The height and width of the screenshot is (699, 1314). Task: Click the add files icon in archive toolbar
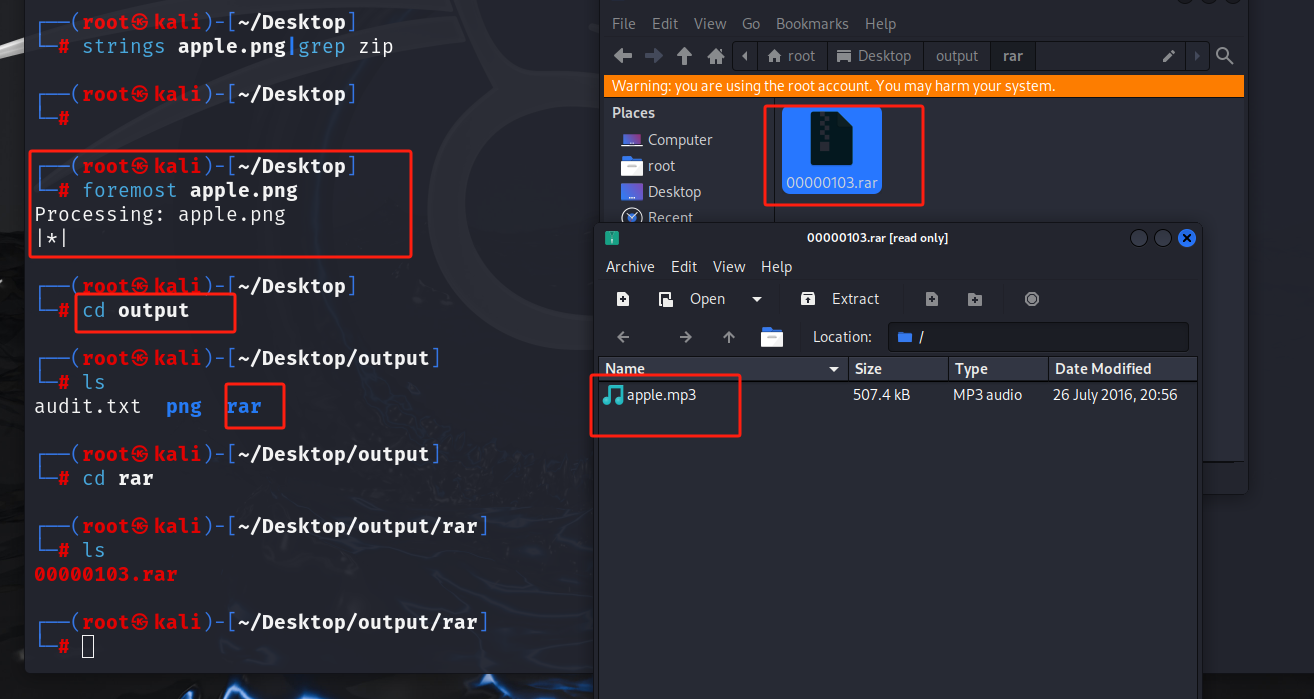(x=931, y=299)
